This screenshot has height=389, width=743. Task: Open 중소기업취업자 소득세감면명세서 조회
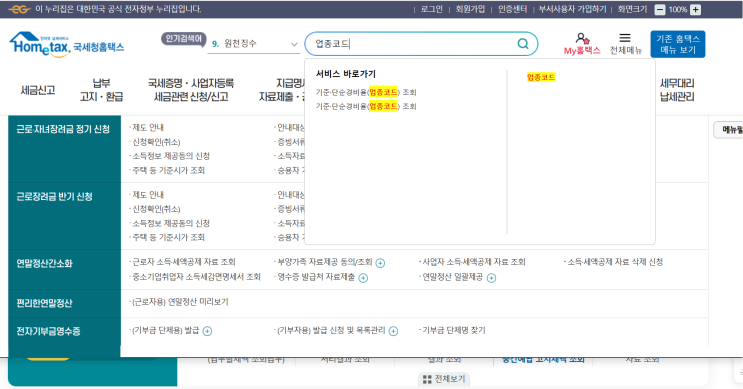pos(196,277)
